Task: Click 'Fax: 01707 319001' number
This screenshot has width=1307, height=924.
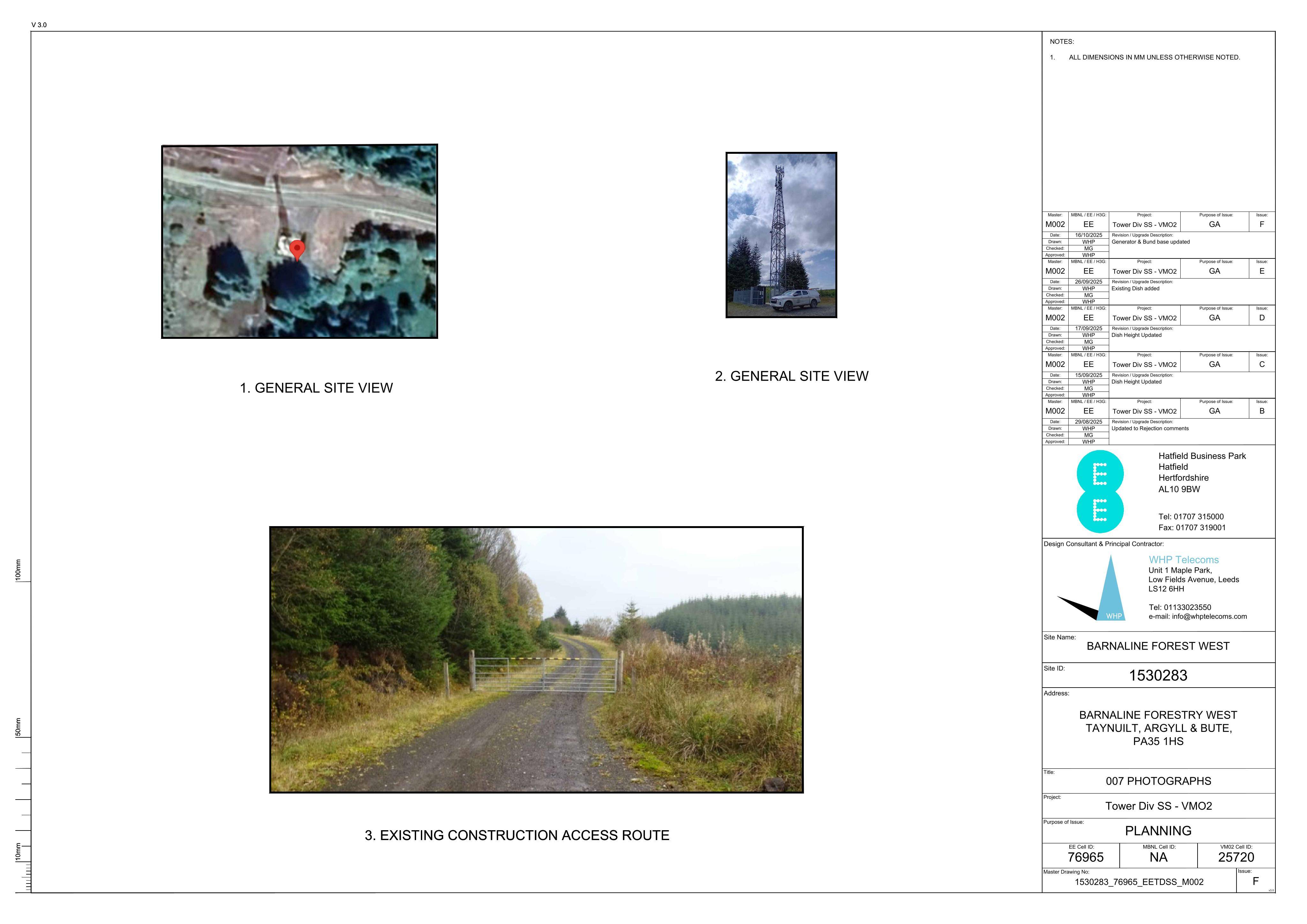Action: 1192,528
